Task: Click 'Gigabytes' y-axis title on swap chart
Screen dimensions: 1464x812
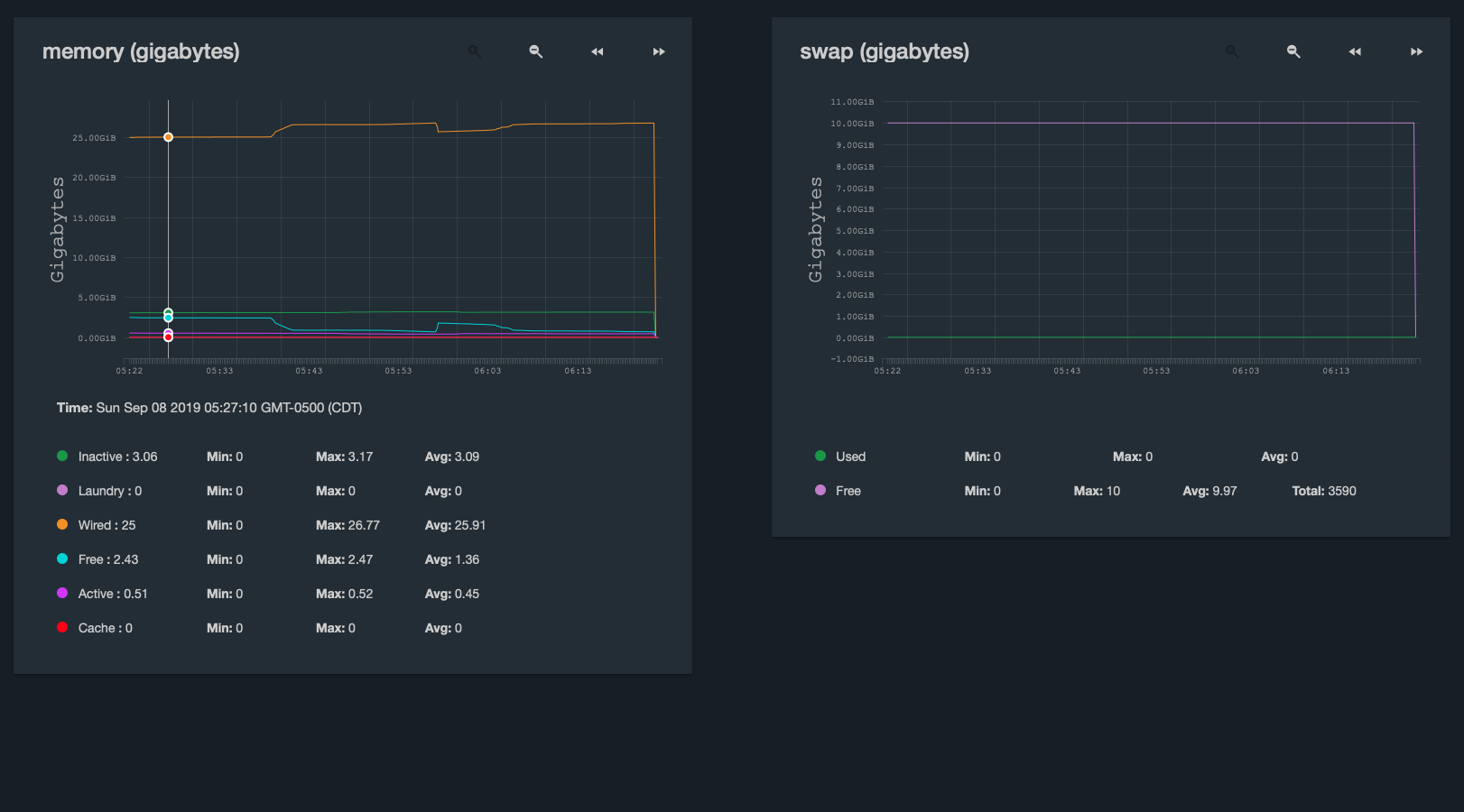Action: [816, 229]
